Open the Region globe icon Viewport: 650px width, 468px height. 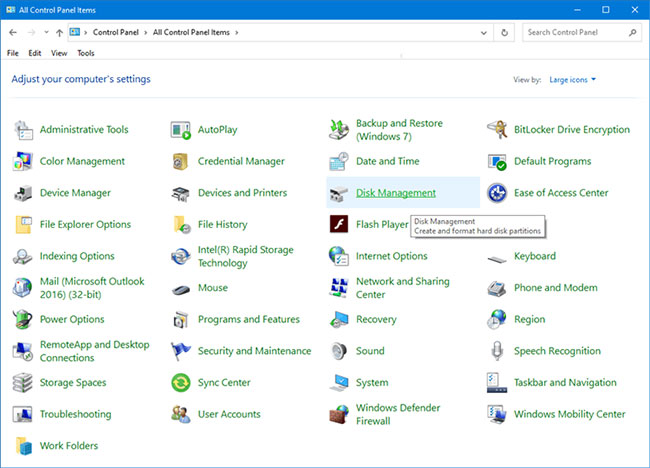[x=497, y=320]
